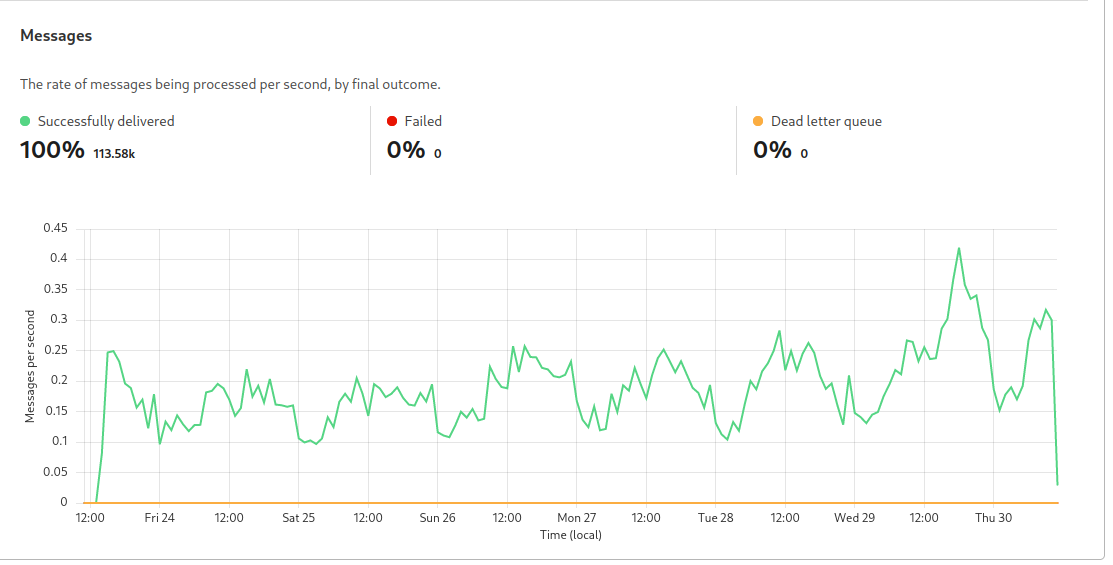1113x565 pixels.
Task: Click the Messages per second axis title
Action: pos(30,365)
